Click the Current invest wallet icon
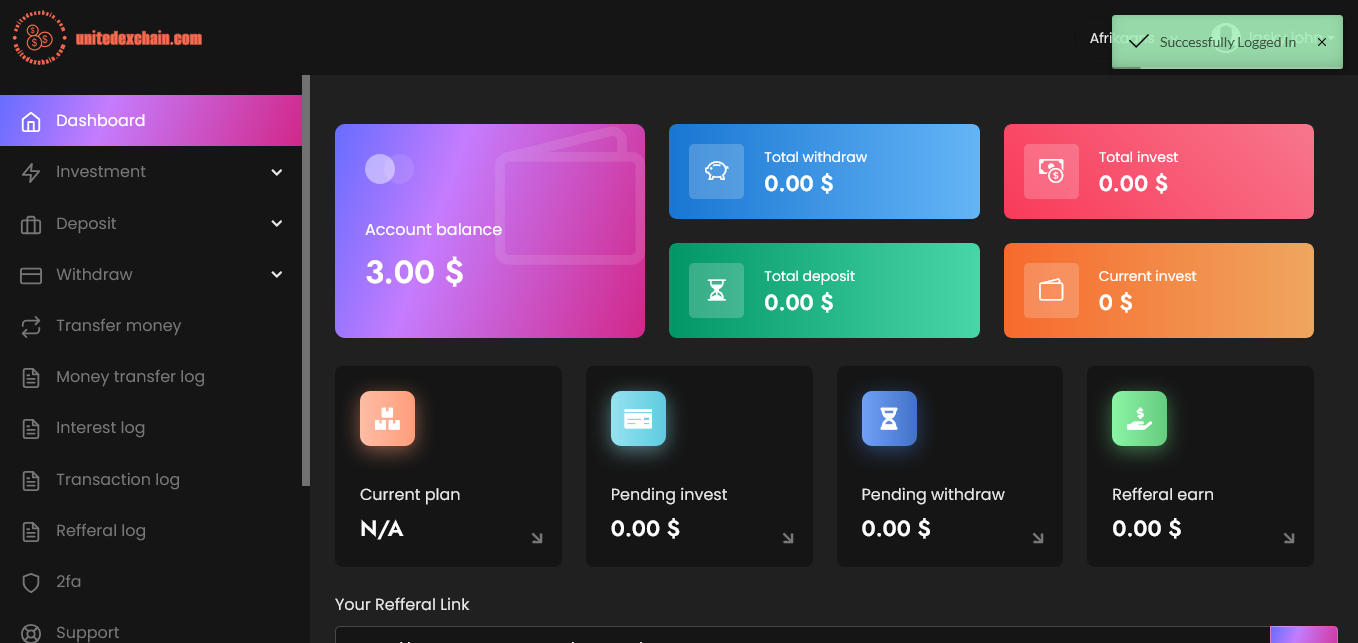 click(1051, 290)
